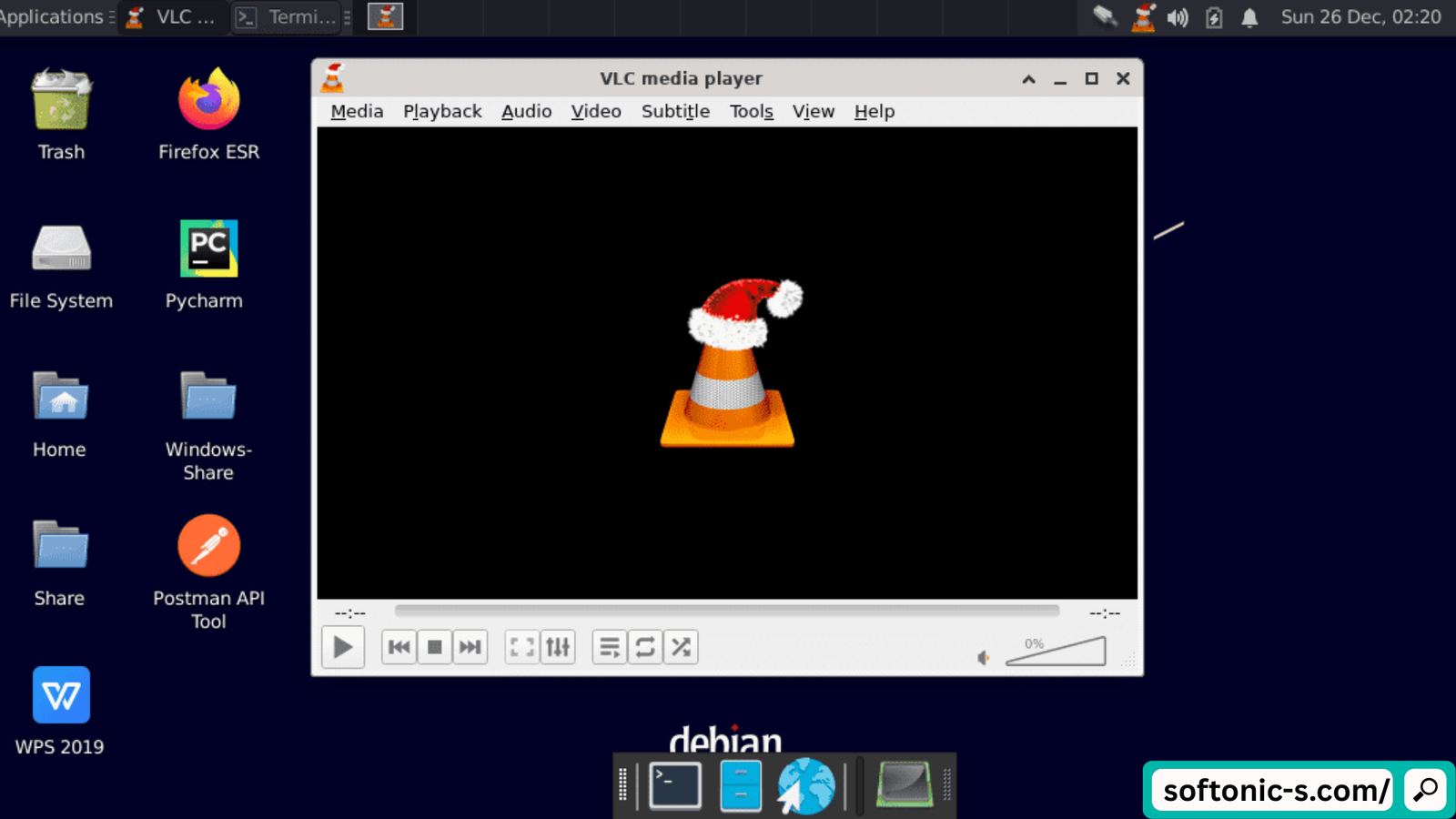1456x819 pixels.
Task: Open the Applications menu in the top panel
Action: tap(55, 16)
